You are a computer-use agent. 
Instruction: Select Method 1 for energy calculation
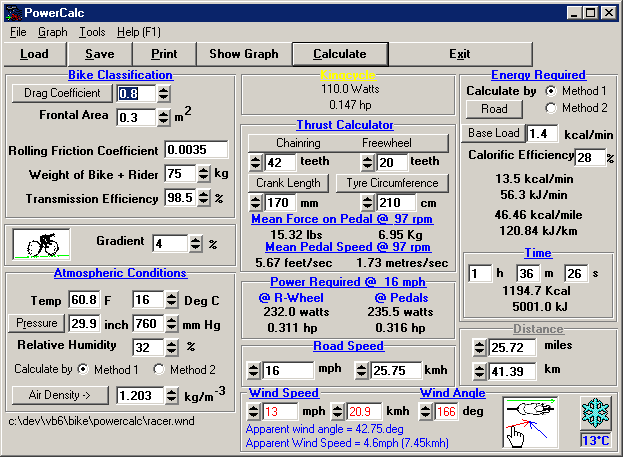tap(551, 91)
